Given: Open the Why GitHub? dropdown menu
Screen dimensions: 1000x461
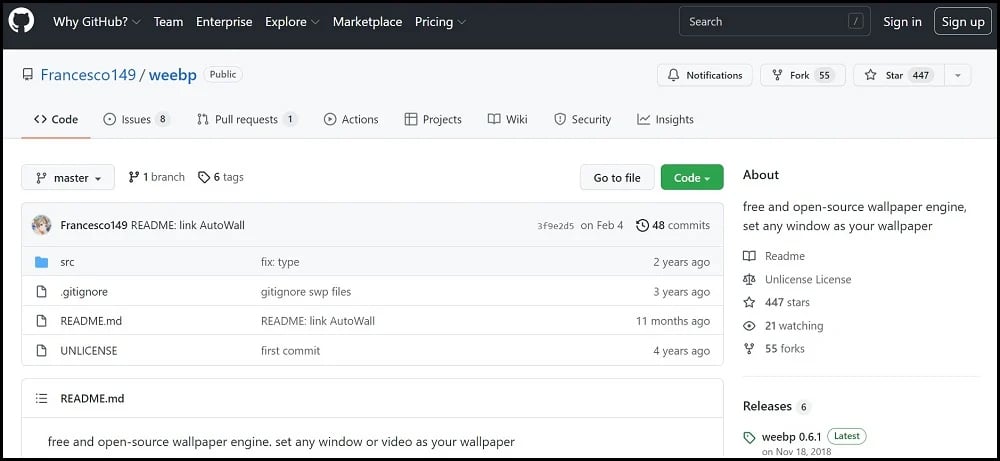Looking at the screenshot, I should (98, 22).
